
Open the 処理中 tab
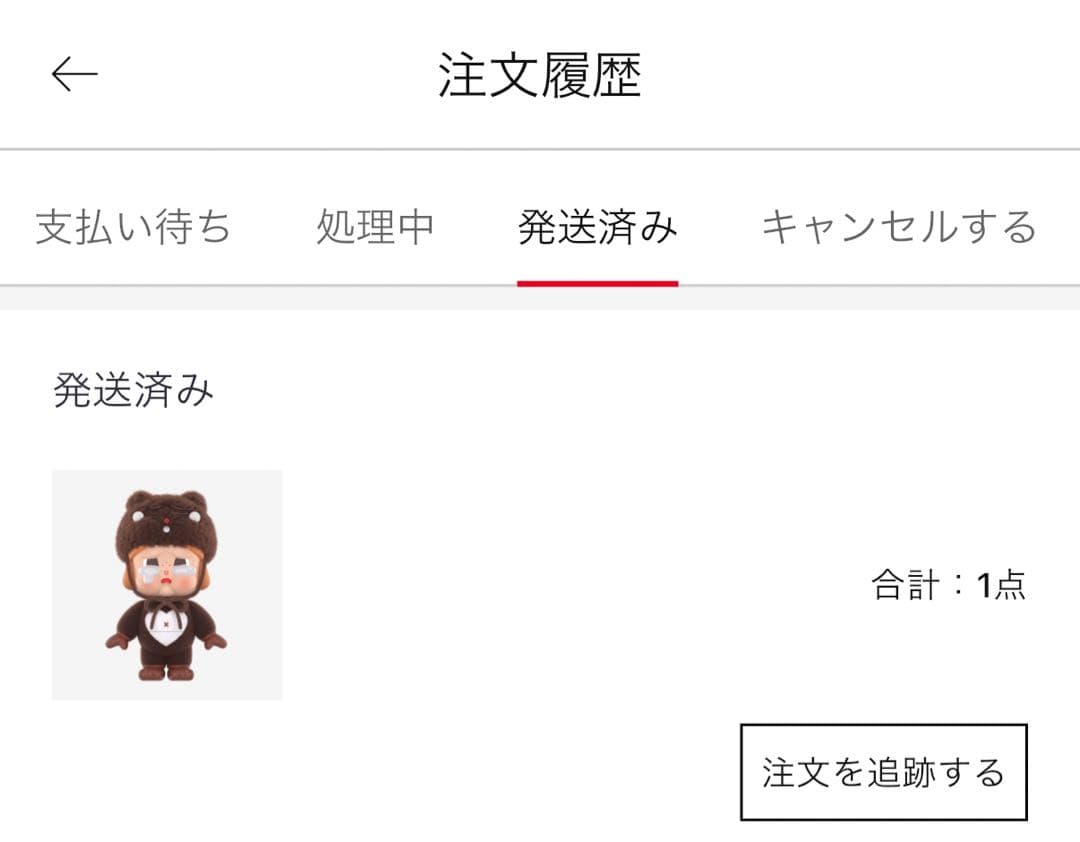pos(375,227)
